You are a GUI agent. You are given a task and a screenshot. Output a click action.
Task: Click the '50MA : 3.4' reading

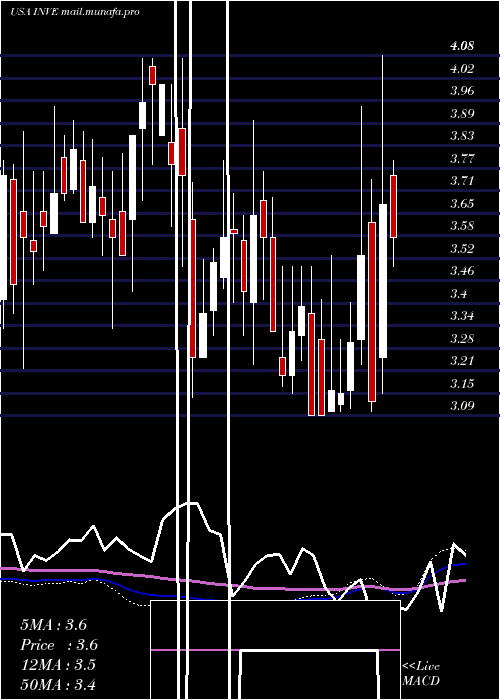click(58, 684)
